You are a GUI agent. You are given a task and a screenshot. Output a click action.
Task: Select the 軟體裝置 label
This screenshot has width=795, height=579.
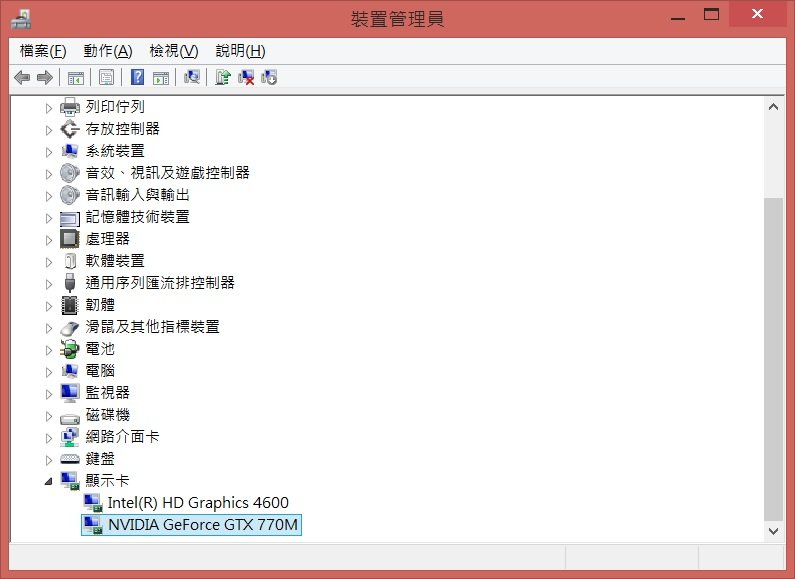(115, 261)
